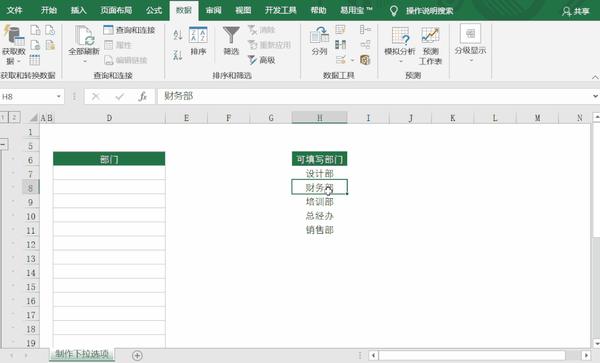Click the 属性 Properties button
The image size is (600, 363).
[x=118, y=45]
